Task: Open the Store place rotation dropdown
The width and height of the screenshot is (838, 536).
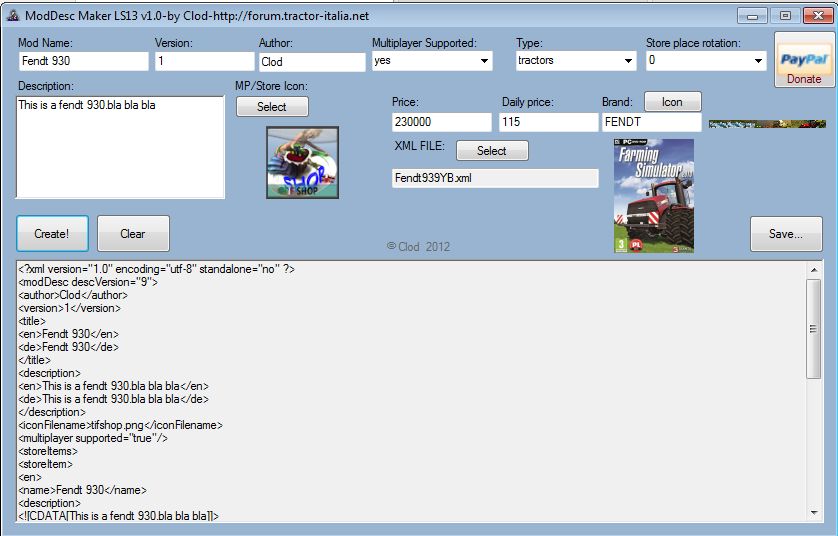Action: 706,60
